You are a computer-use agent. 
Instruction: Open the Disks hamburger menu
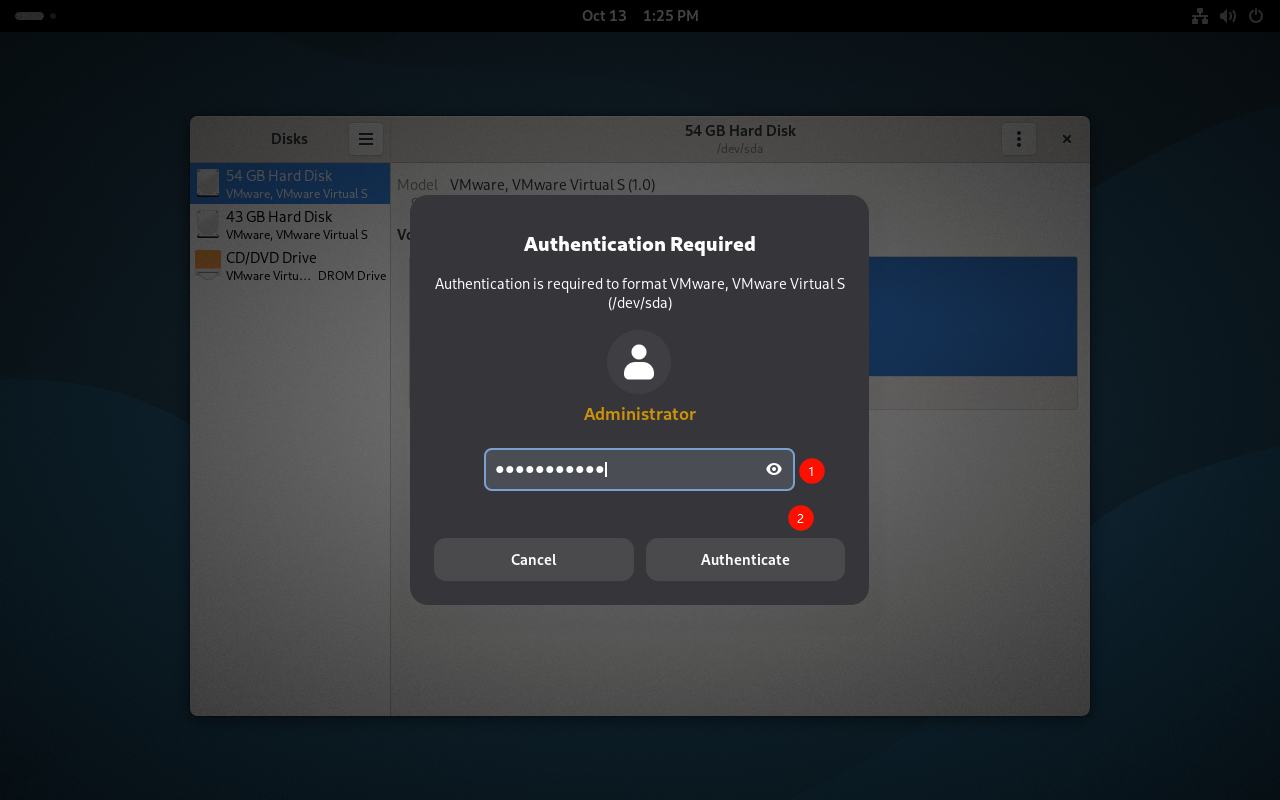click(x=366, y=139)
